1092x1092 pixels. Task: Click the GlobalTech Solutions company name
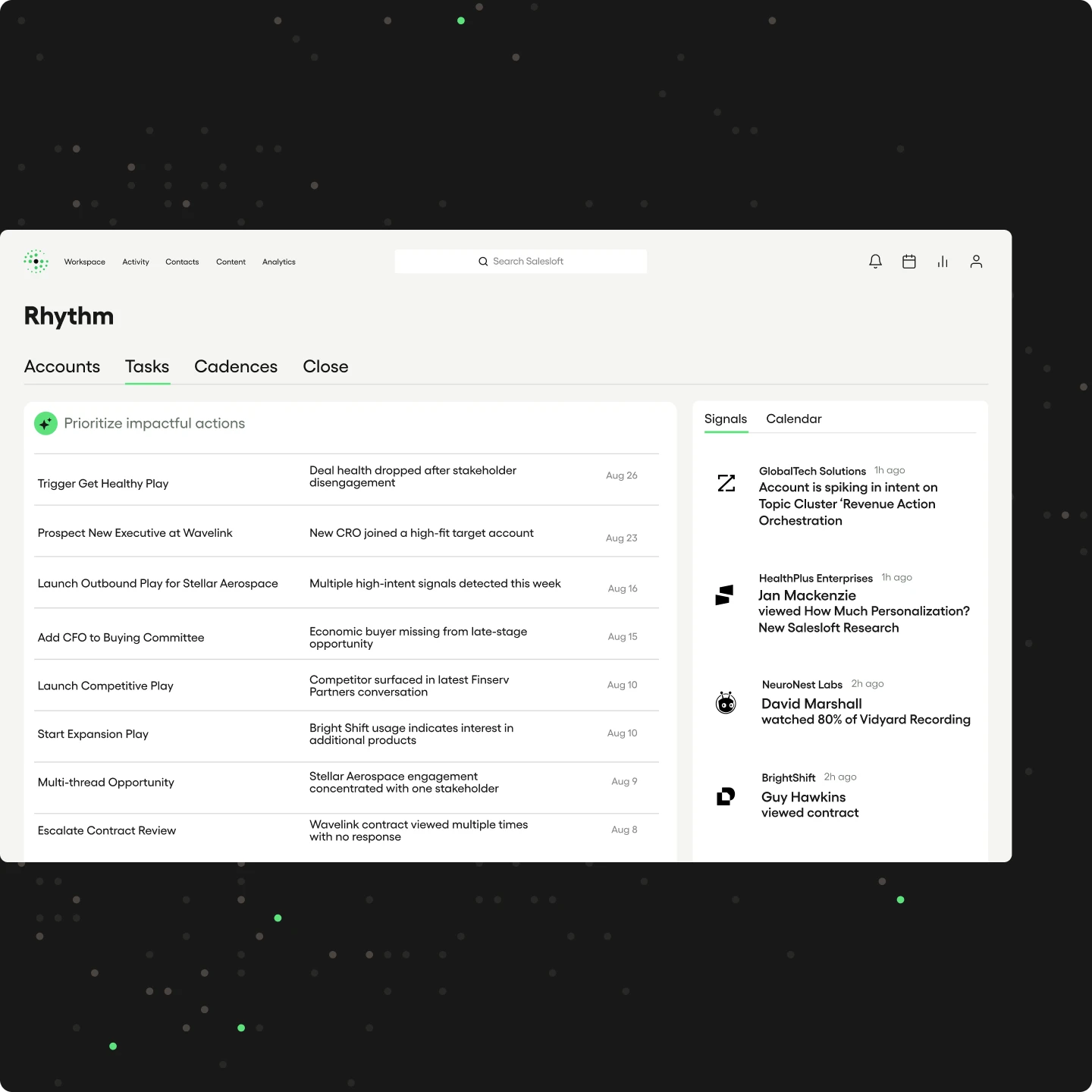pyautogui.click(x=812, y=471)
